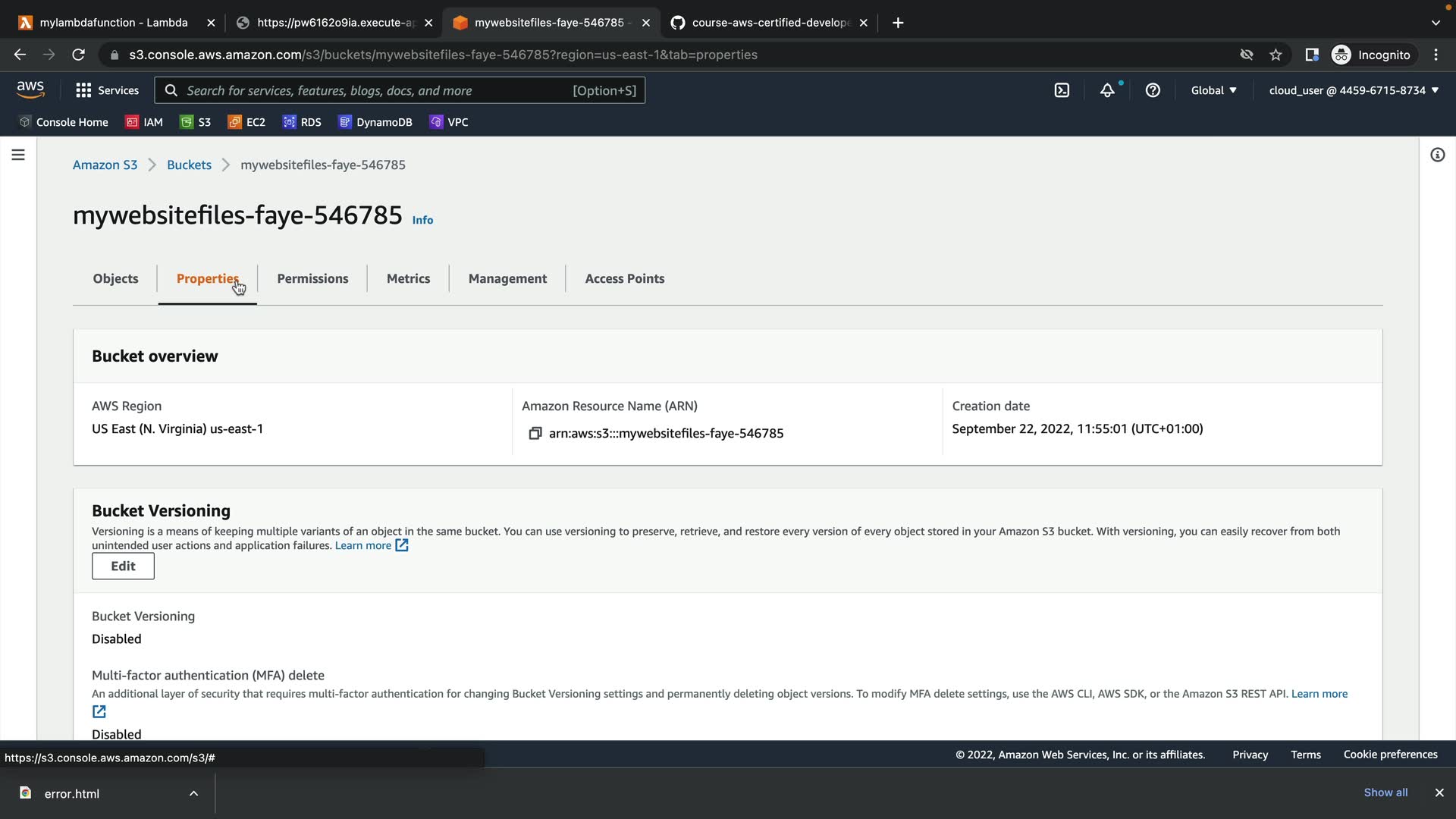Open the side navigation hamburger menu
This screenshot has height=819, width=1456.
pyautogui.click(x=18, y=155)
